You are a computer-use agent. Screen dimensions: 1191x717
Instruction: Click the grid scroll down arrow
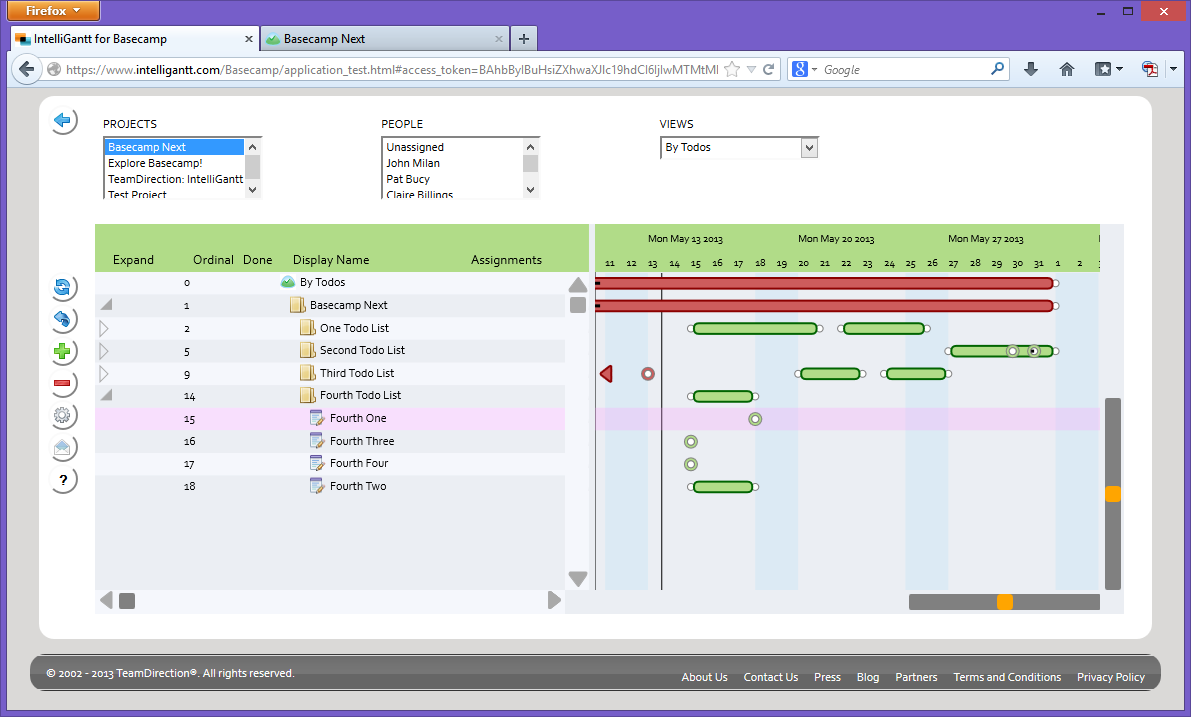(x=578, y=579)
